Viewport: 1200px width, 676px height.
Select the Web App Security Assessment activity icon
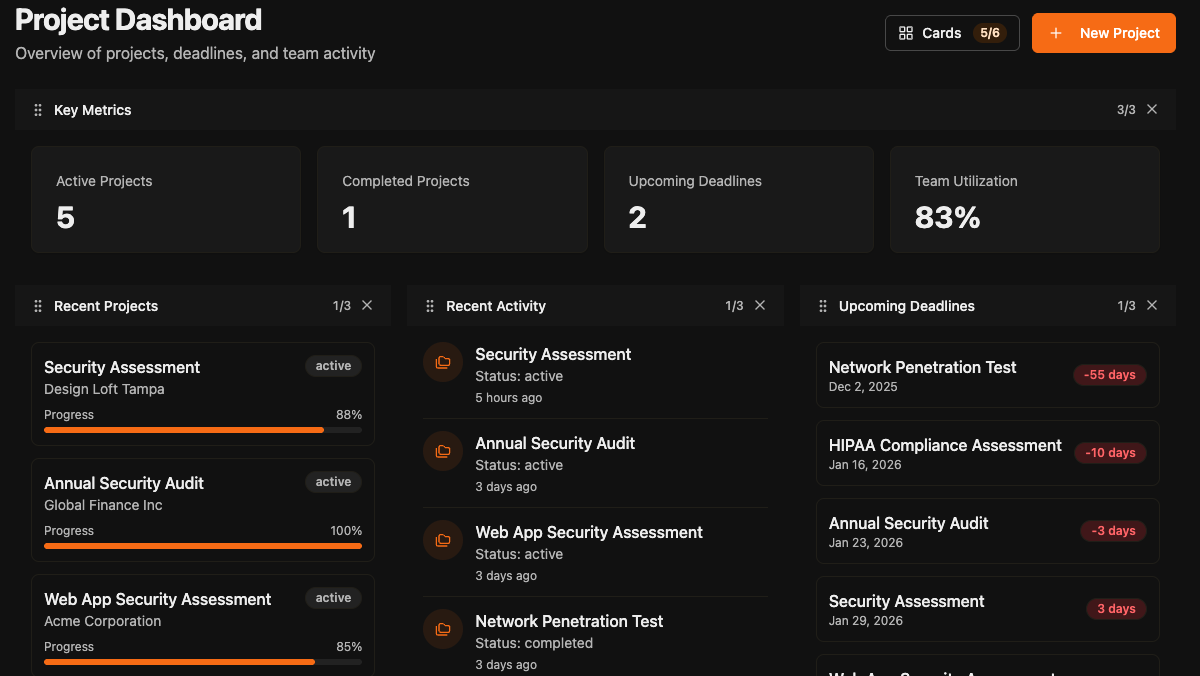[x=443, y=540]
